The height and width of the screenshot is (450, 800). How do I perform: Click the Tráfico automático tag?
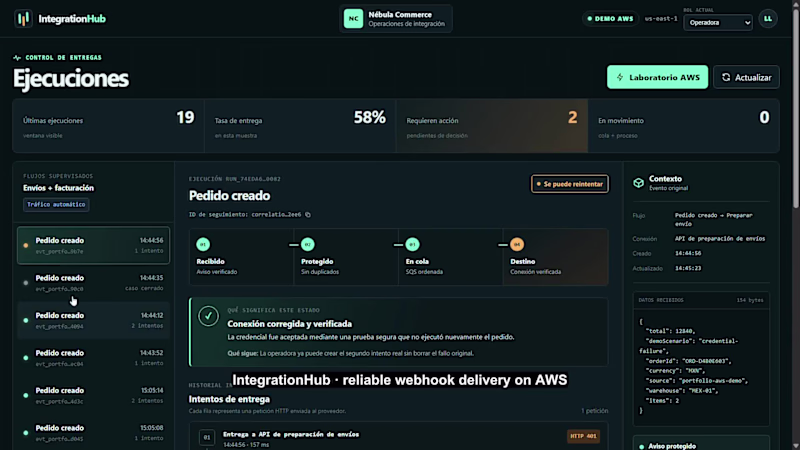click(56, 205)
